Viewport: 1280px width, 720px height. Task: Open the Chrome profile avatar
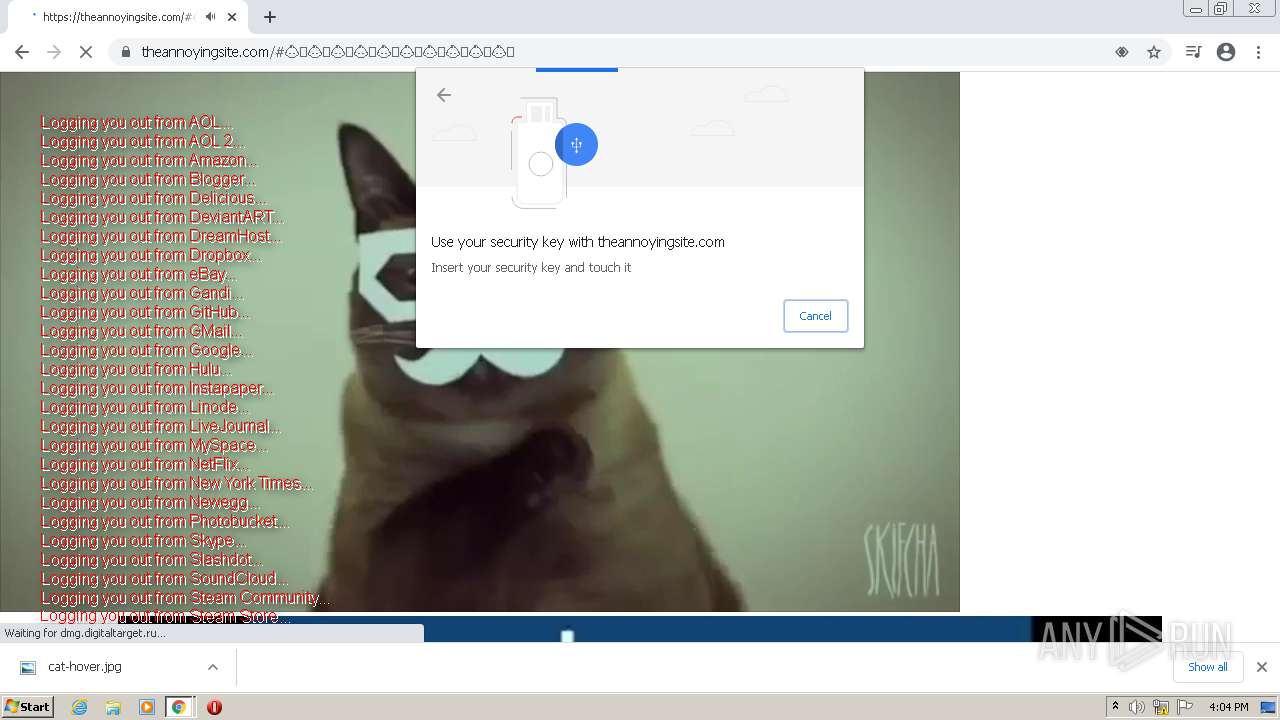[1226, 52]
